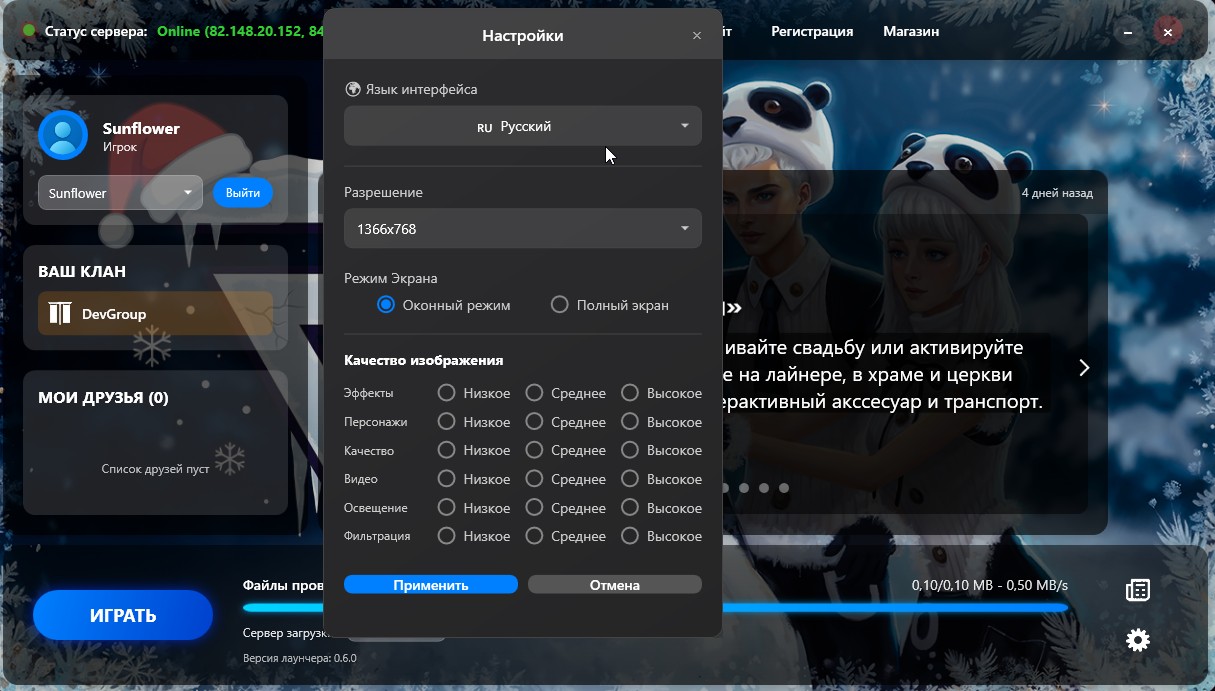The width and height of the screenshot is (1215, 691).
Task: Open the Регистрация menu item
Action: [x=811, y=32]
